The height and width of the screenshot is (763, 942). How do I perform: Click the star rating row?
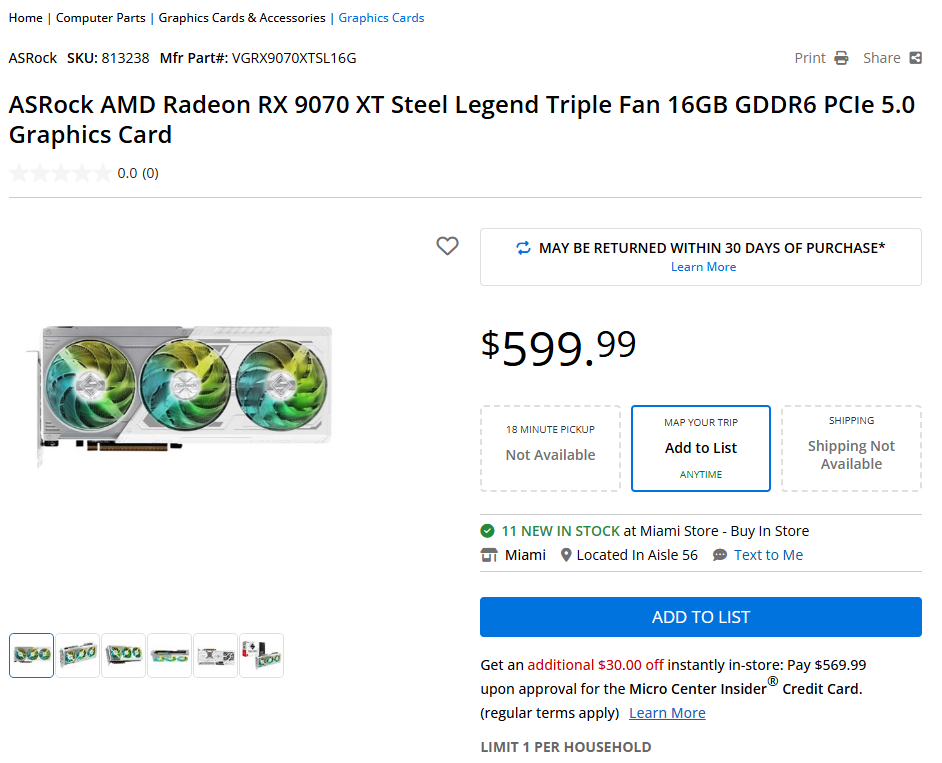[60, 173]
